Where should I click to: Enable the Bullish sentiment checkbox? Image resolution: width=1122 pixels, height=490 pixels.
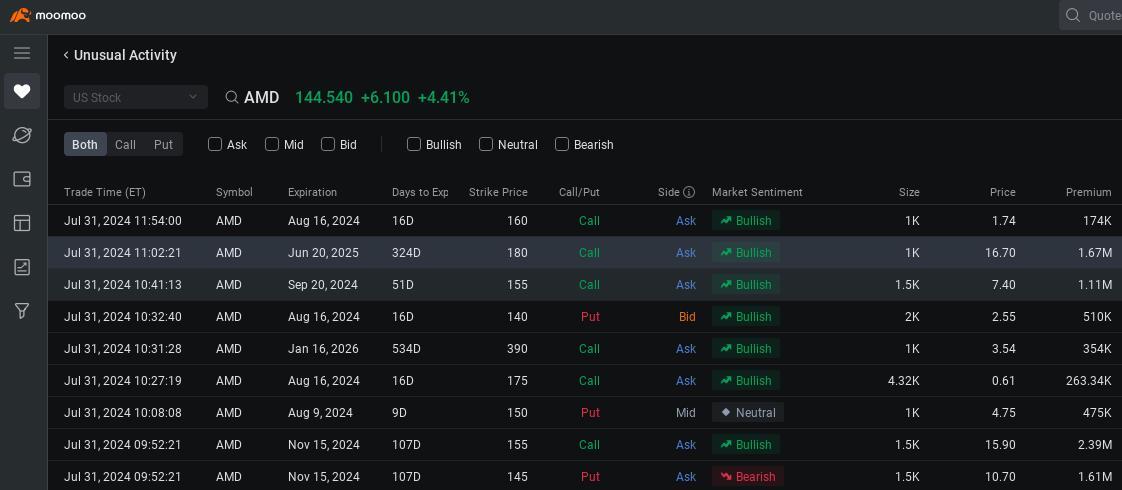414,144
